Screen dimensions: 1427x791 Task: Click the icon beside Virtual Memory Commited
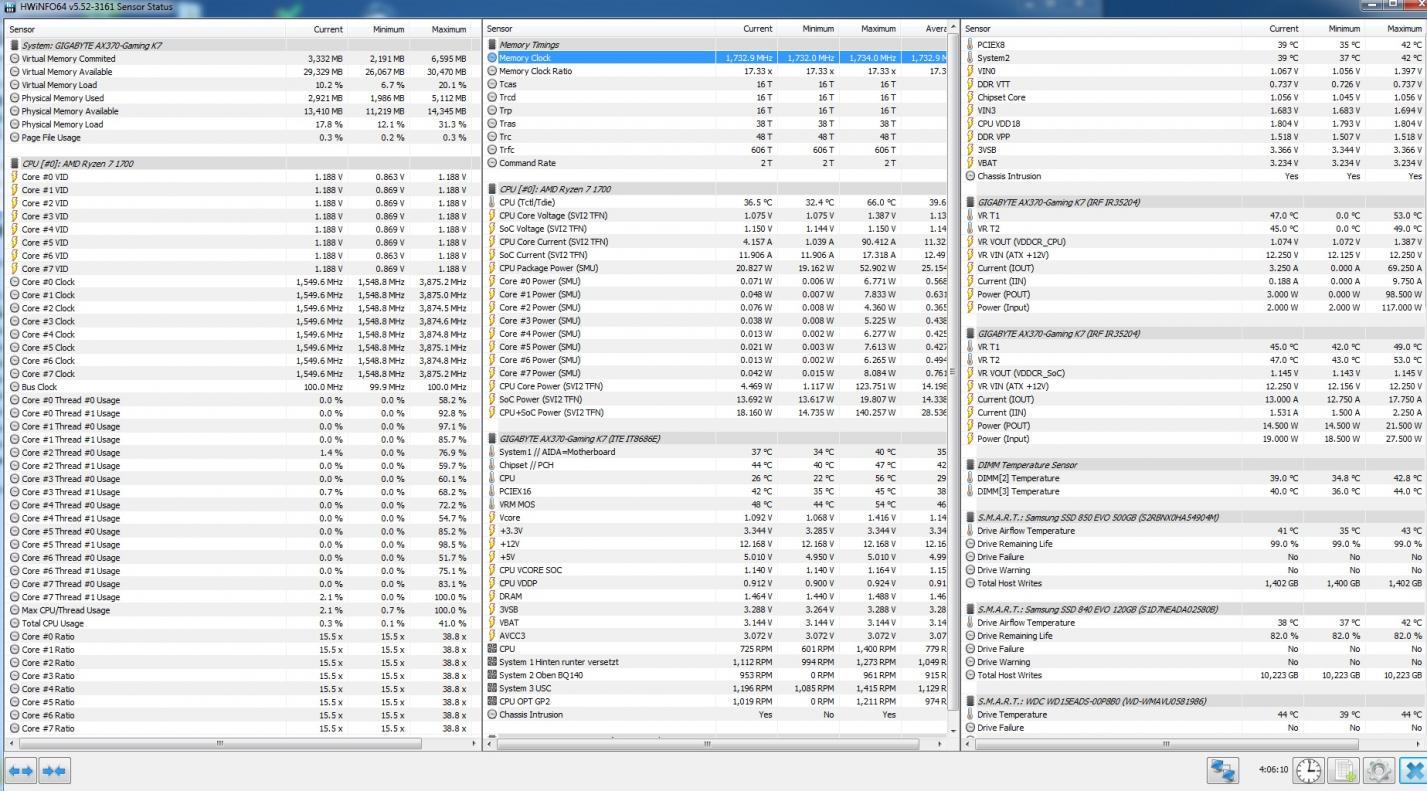[14, 59]
